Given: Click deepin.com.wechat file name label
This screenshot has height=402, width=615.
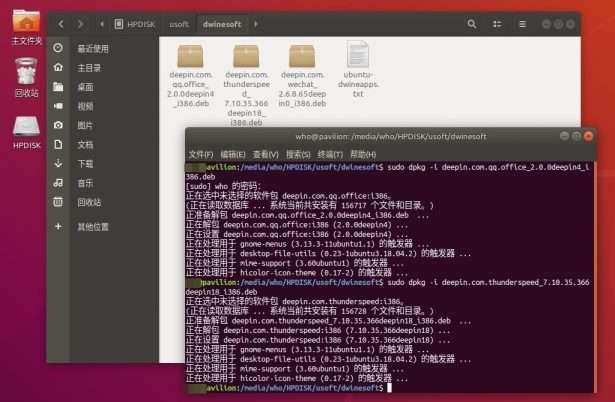Looking at the screenshot, I should [302, 89].
